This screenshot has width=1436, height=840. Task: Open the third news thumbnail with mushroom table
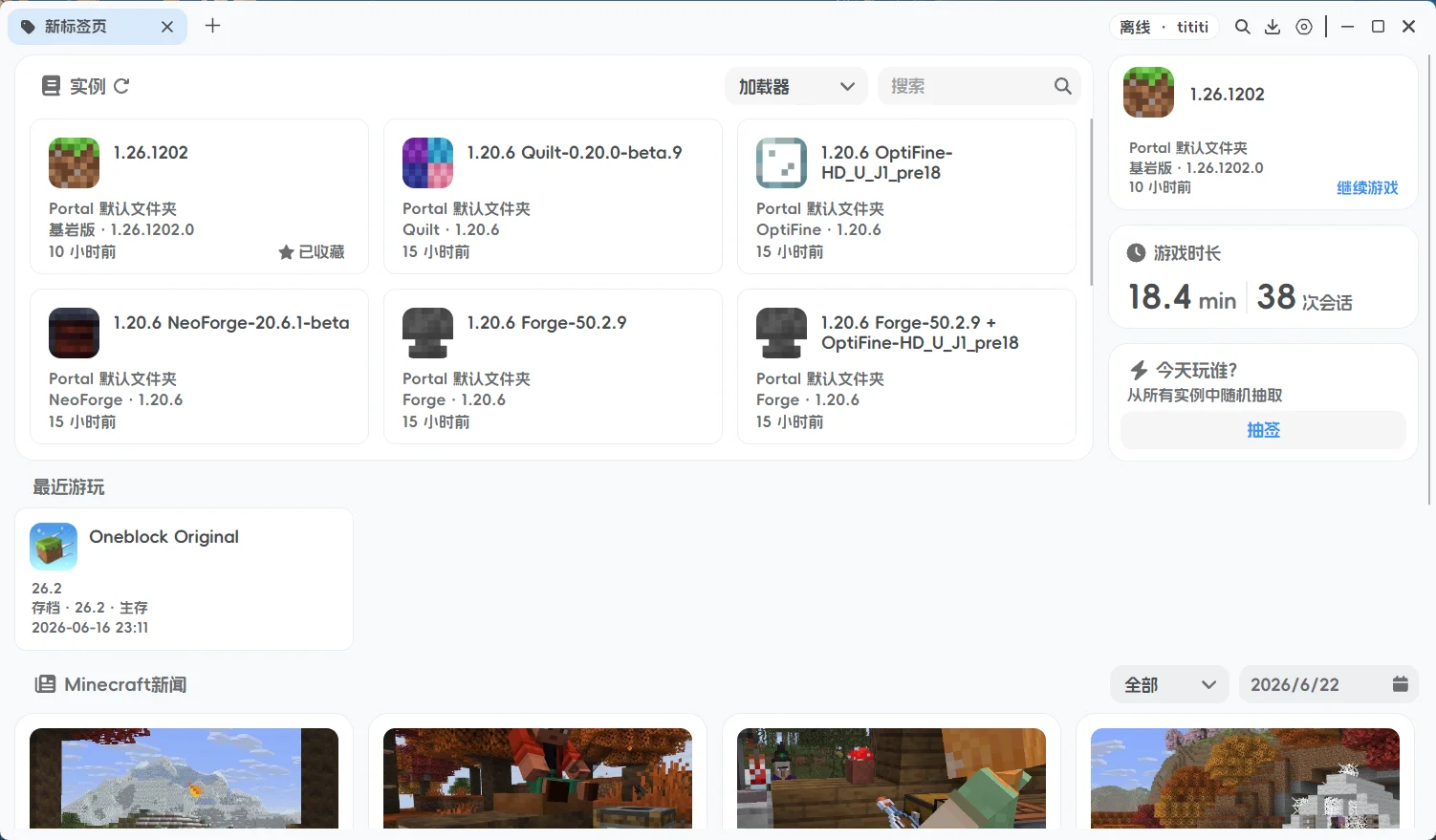[891, 778]
